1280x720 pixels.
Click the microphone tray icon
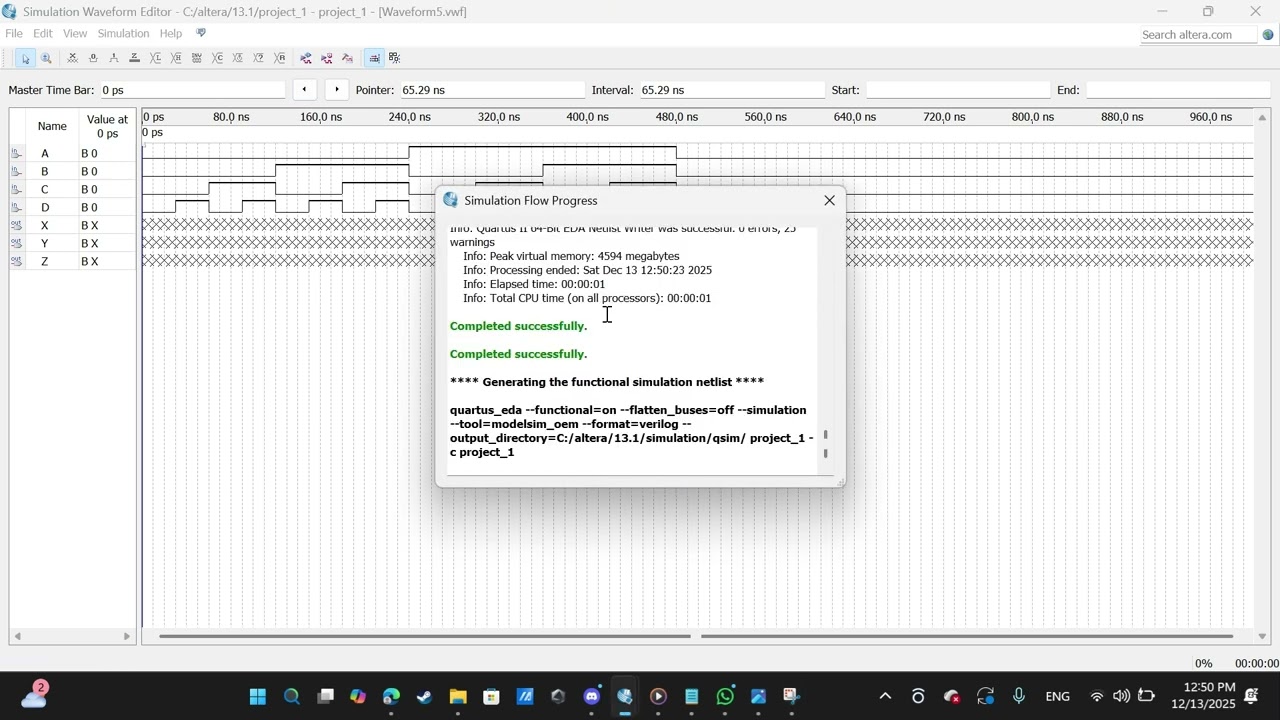[1019, 696]
